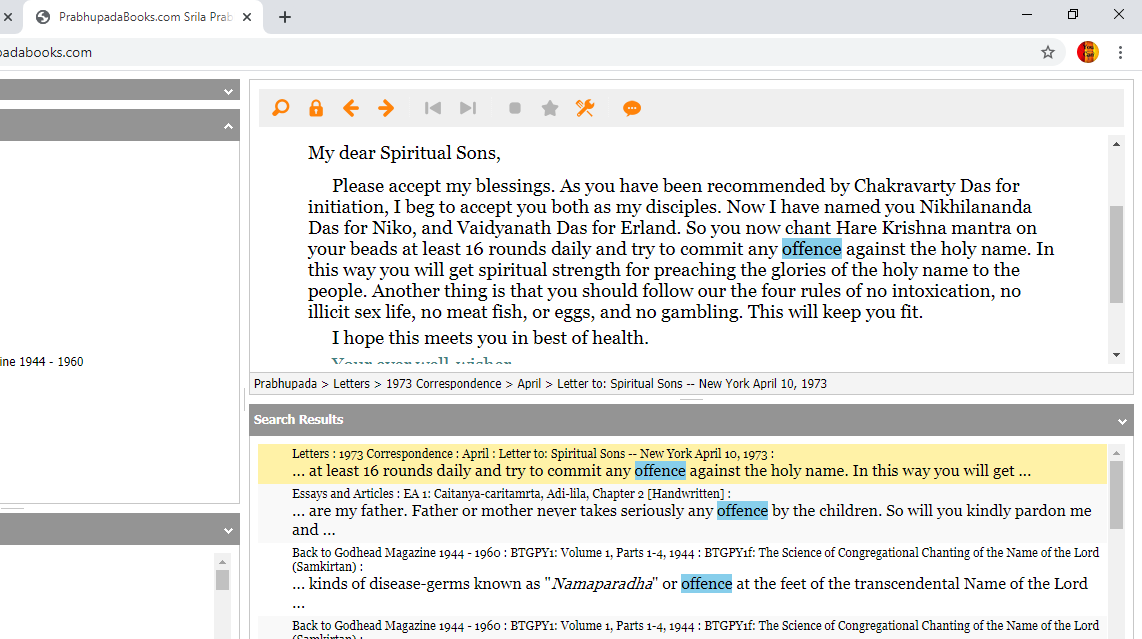Open the search tool magnifier icon
This screenshot has height=639, width=1142.
point(280,109)
